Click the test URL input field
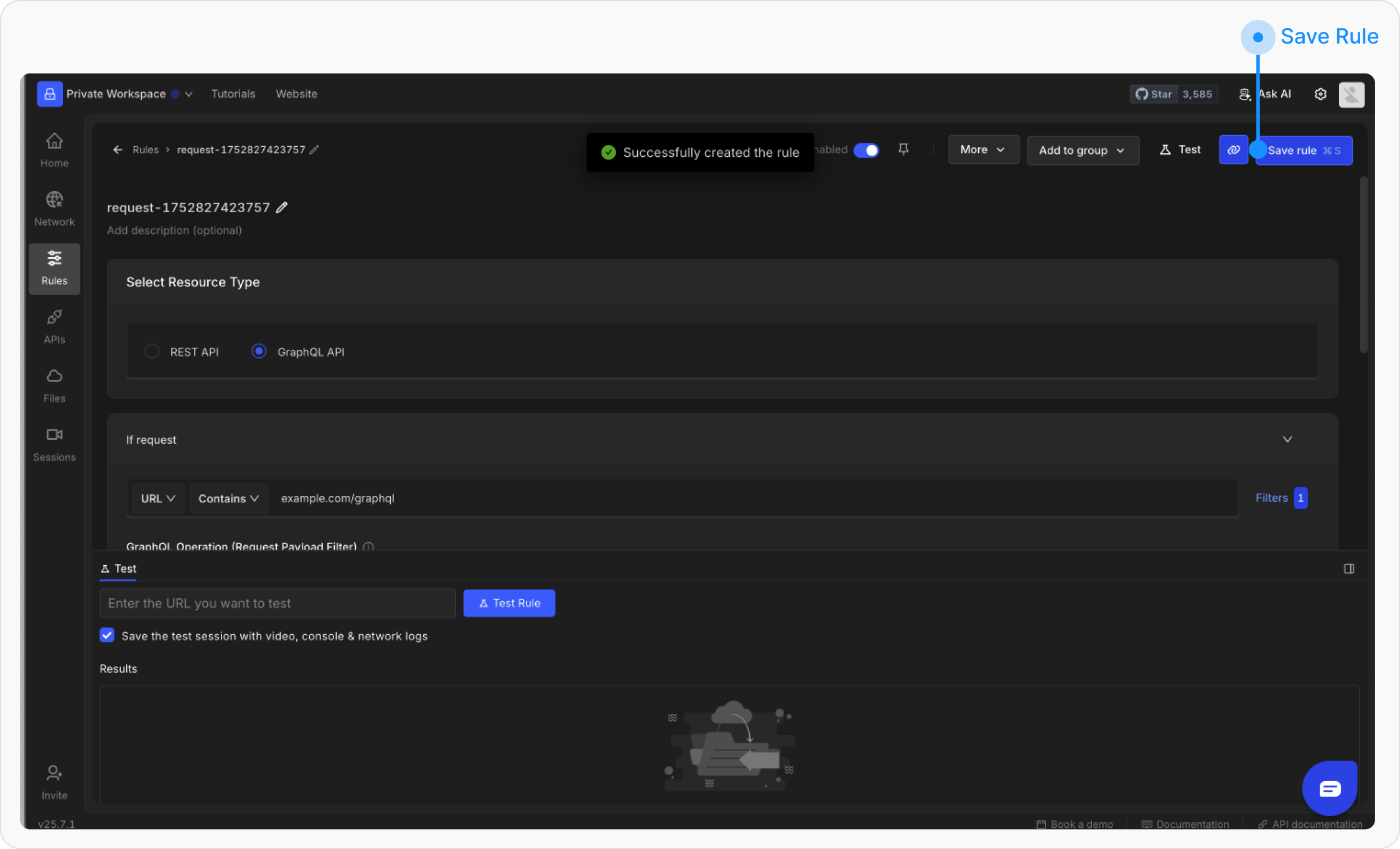Viewport: 1400px width, 849px height. click(x=278, y=603)
